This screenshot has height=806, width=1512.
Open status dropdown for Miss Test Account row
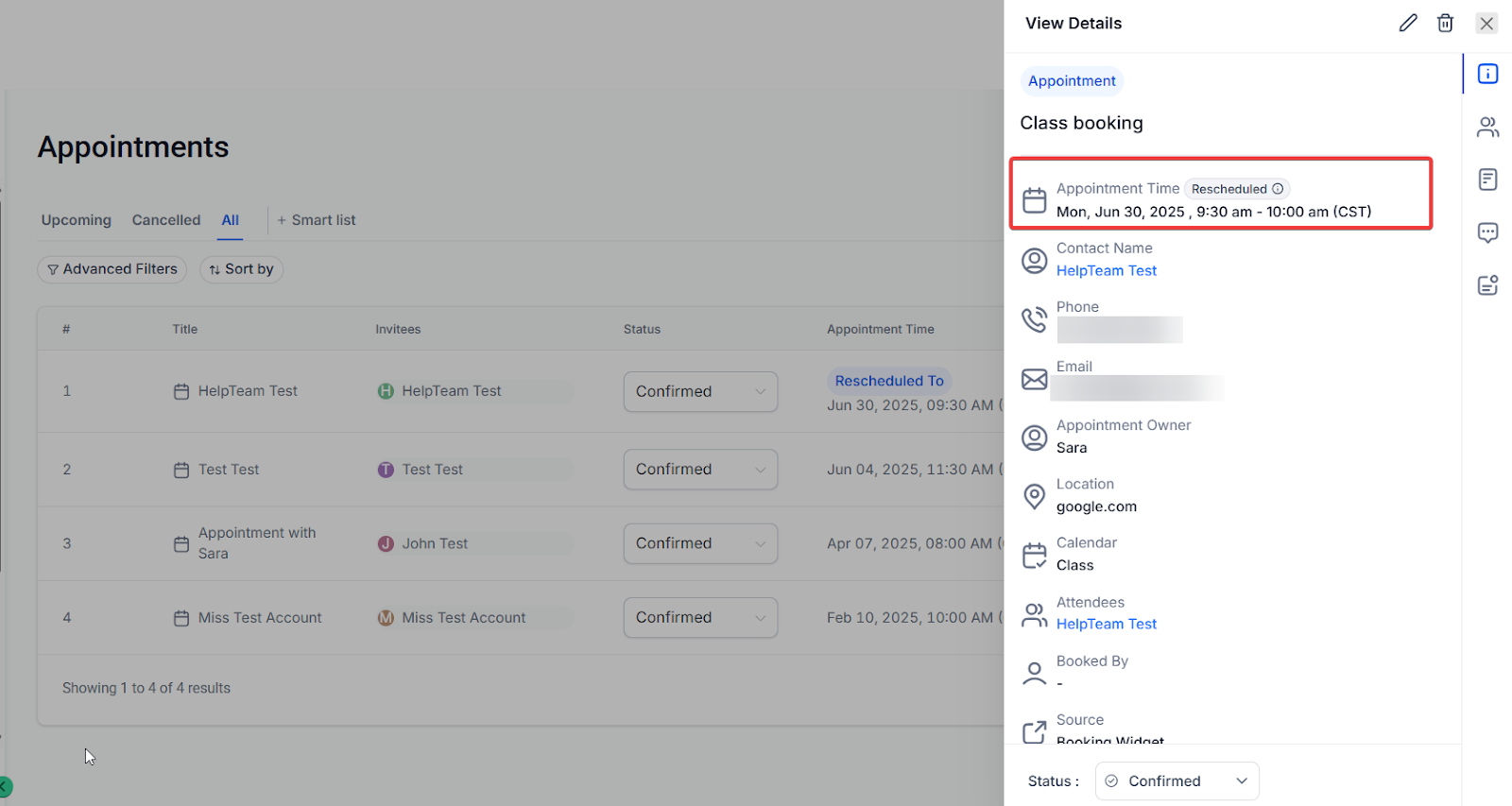coord(700,618)
